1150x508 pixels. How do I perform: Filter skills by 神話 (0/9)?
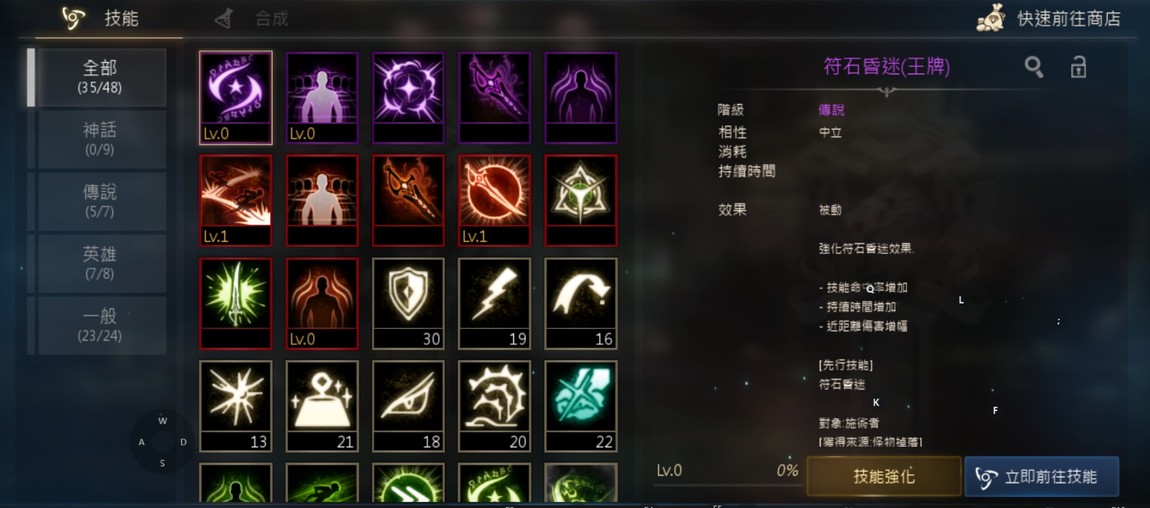99,139
